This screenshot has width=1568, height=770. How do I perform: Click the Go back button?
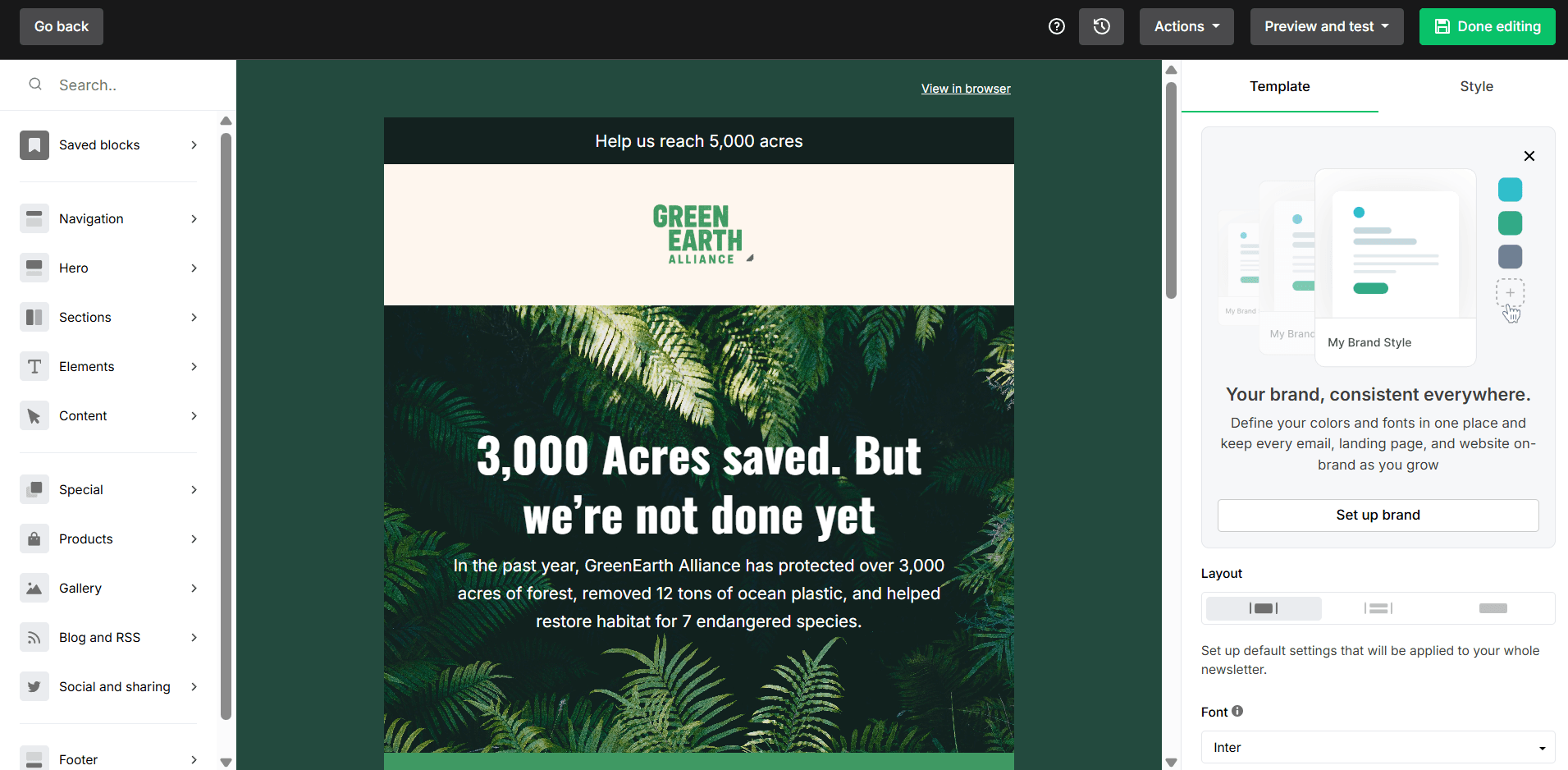[x=62, y=26]
